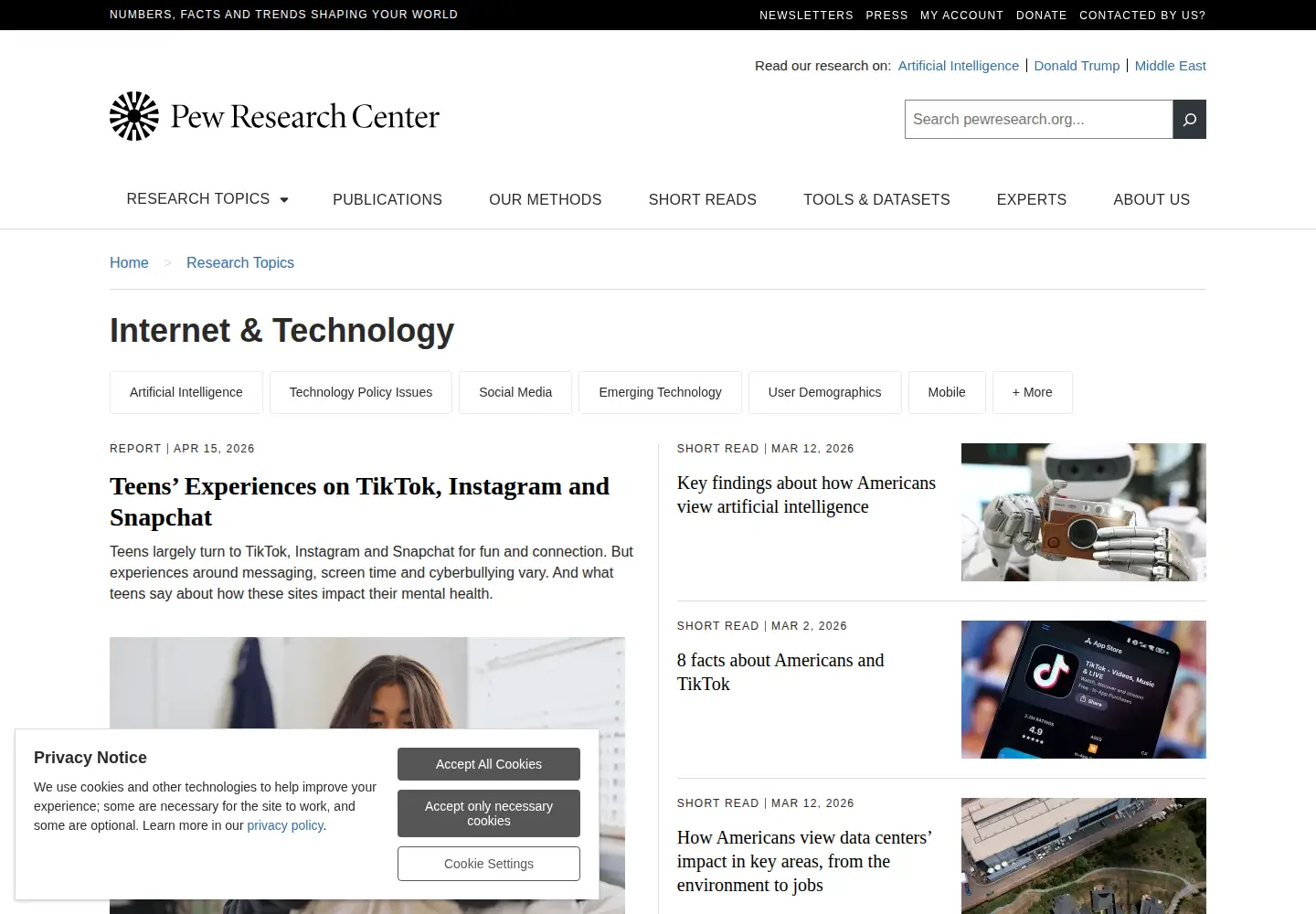Click the search magnifier button
1316x914 pixels.
click(x=1189, y=120)
